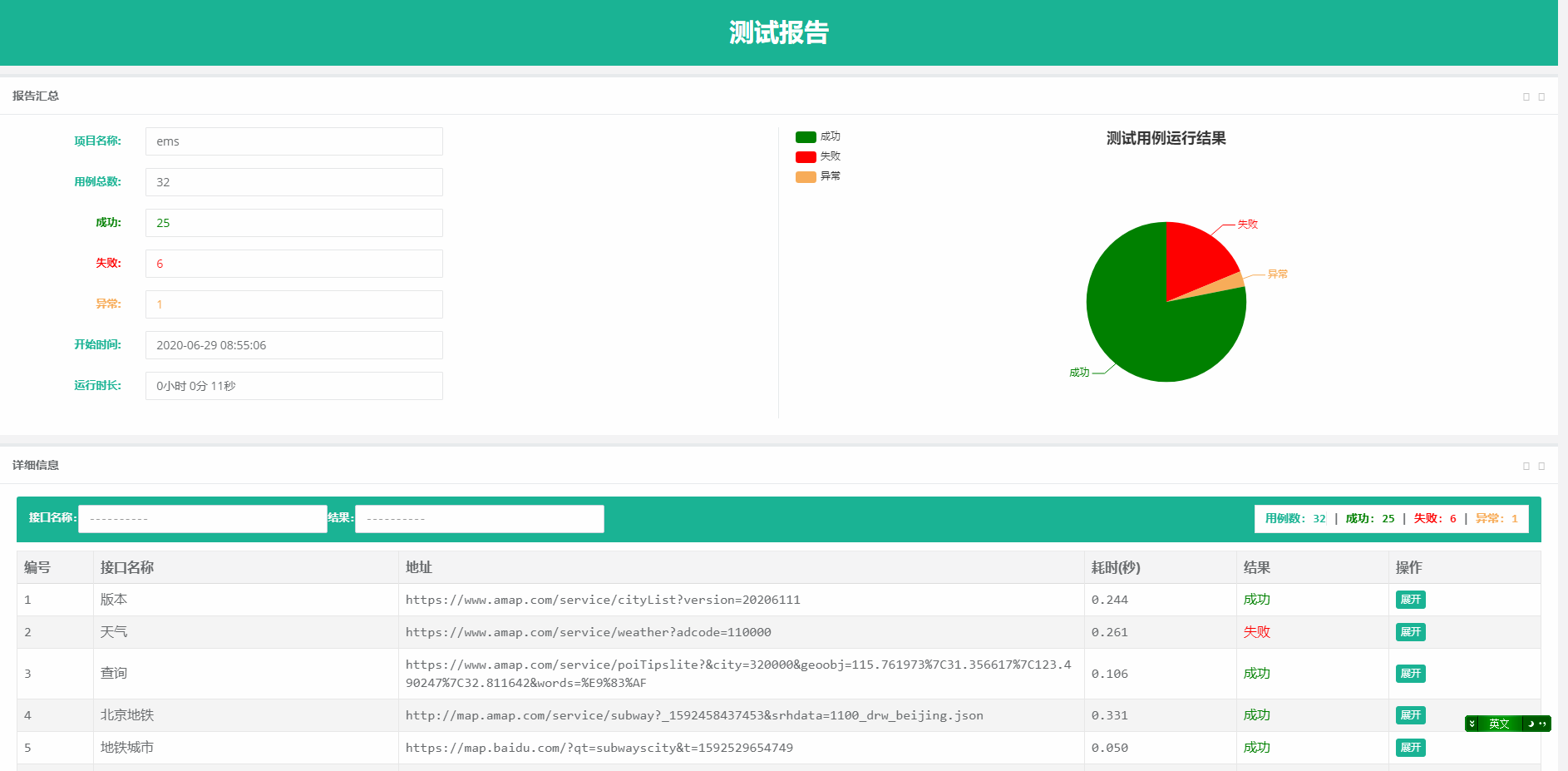
Task: Click the 详细信息 panel heading
Action: 36,465
